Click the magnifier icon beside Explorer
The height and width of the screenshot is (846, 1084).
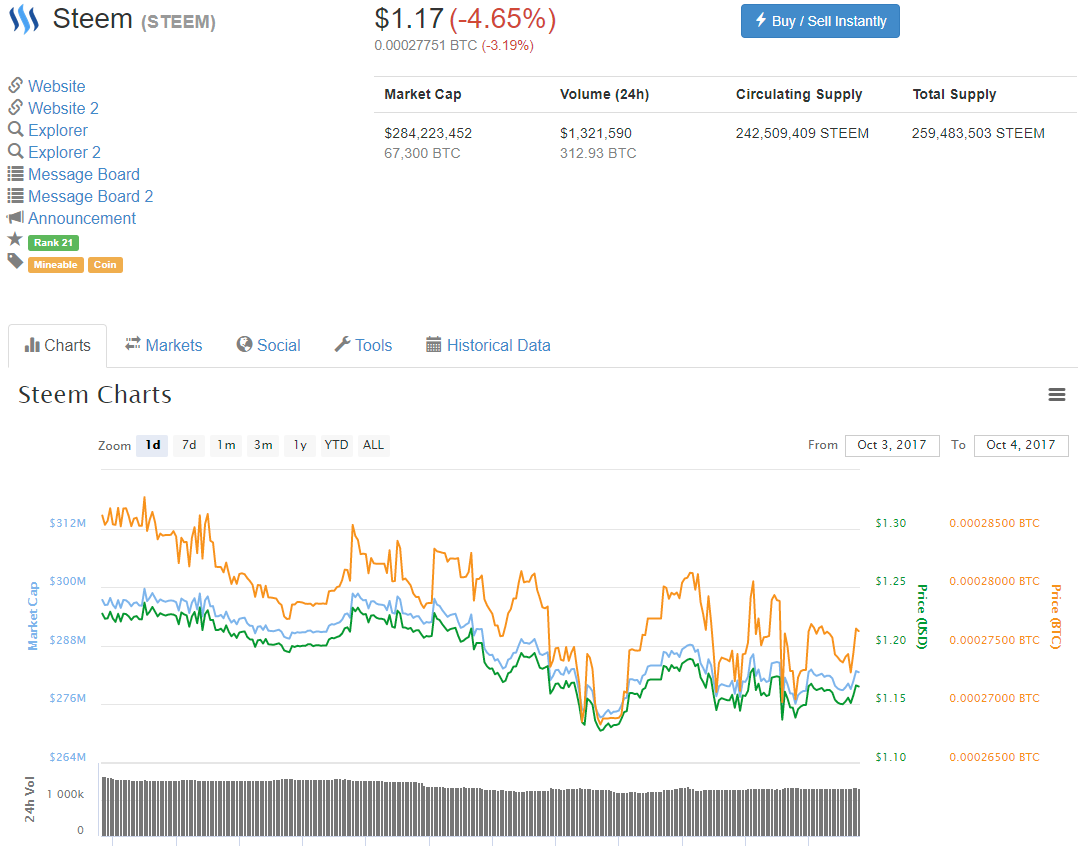[15, 129]
